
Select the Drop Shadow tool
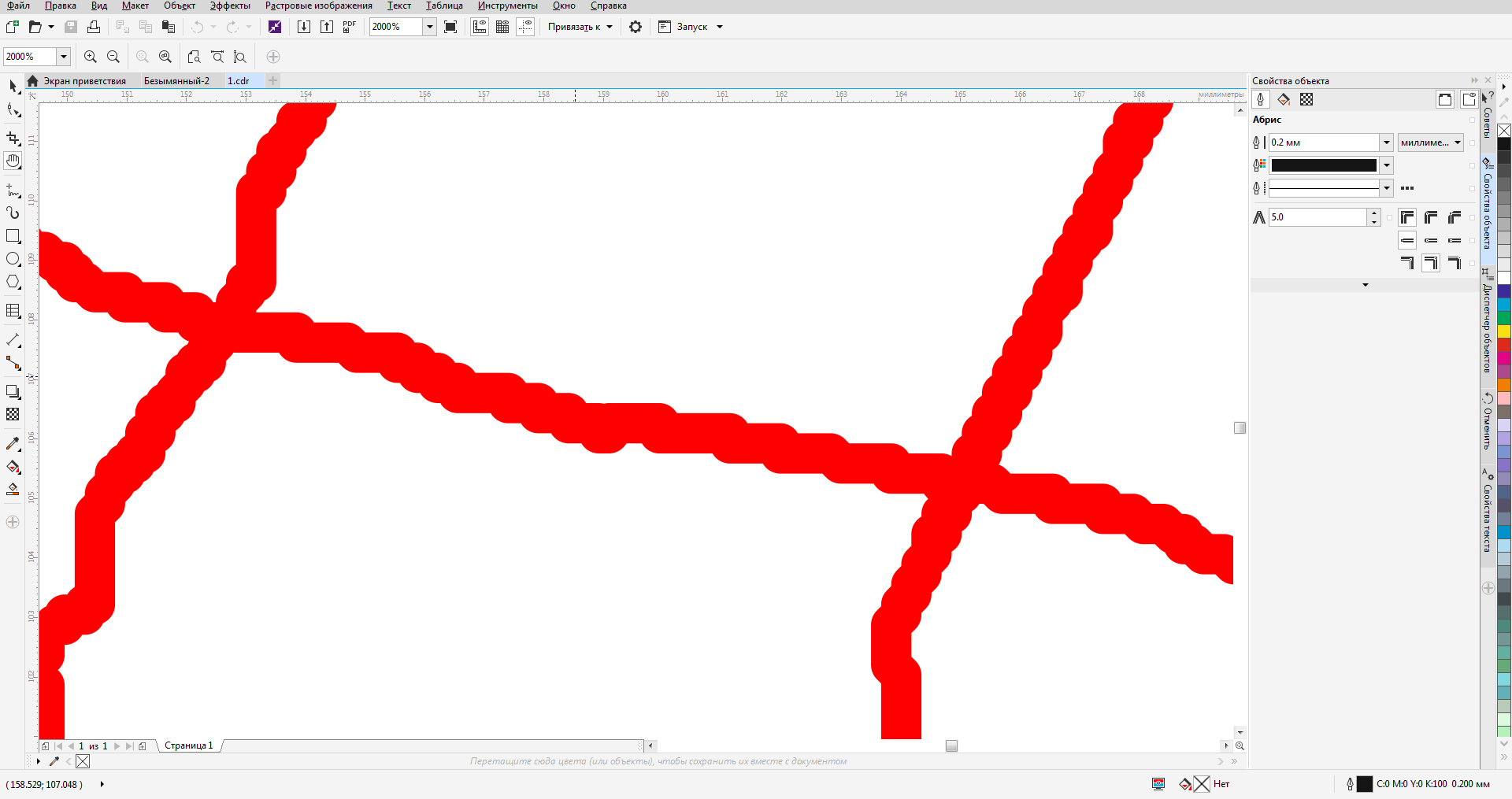pos(13,391)
